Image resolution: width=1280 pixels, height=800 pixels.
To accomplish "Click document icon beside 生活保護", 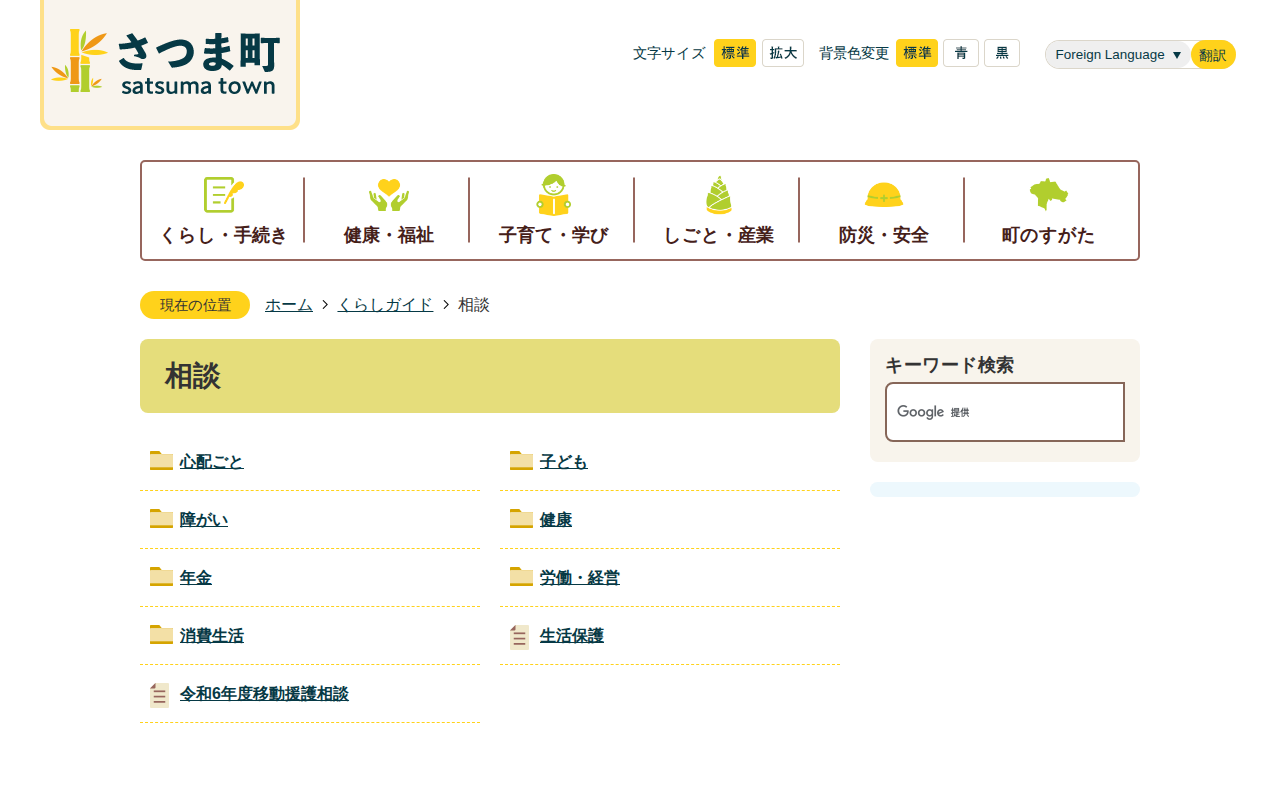I will pyautogui.click(x=519, y=637).
